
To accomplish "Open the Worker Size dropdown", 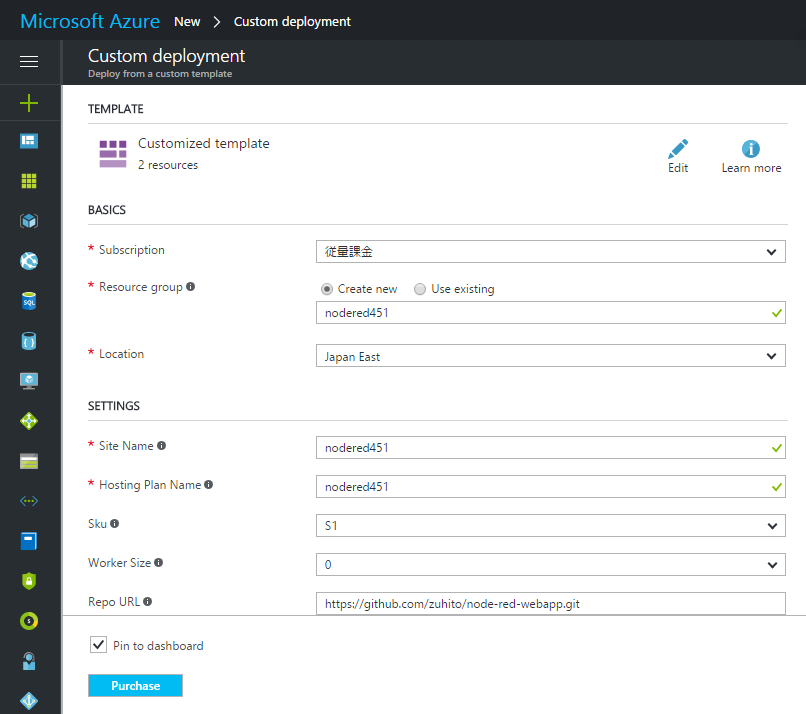I will point(551,564).
